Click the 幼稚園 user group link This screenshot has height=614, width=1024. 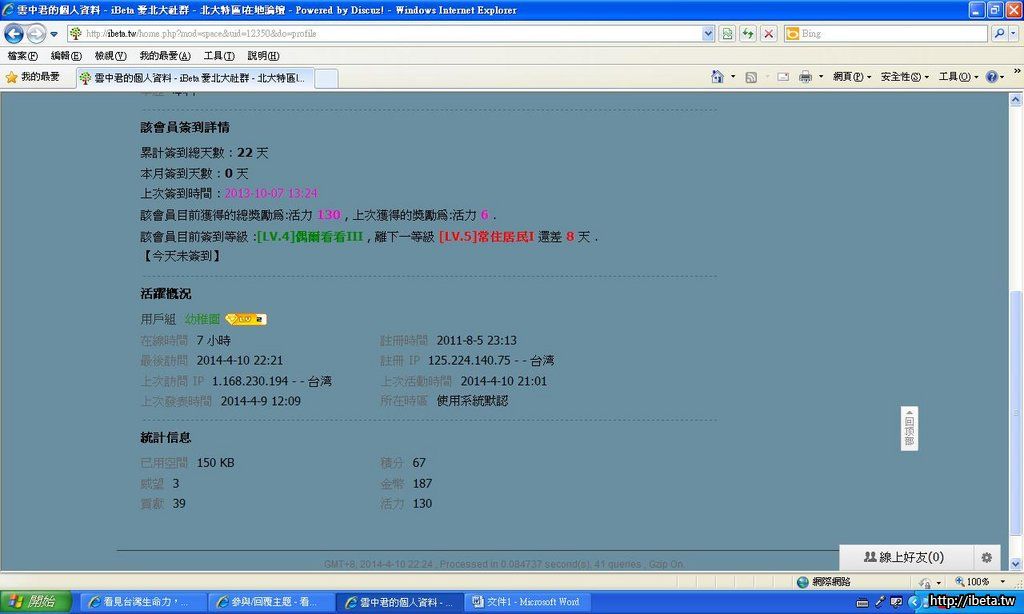tap(202, 319)
